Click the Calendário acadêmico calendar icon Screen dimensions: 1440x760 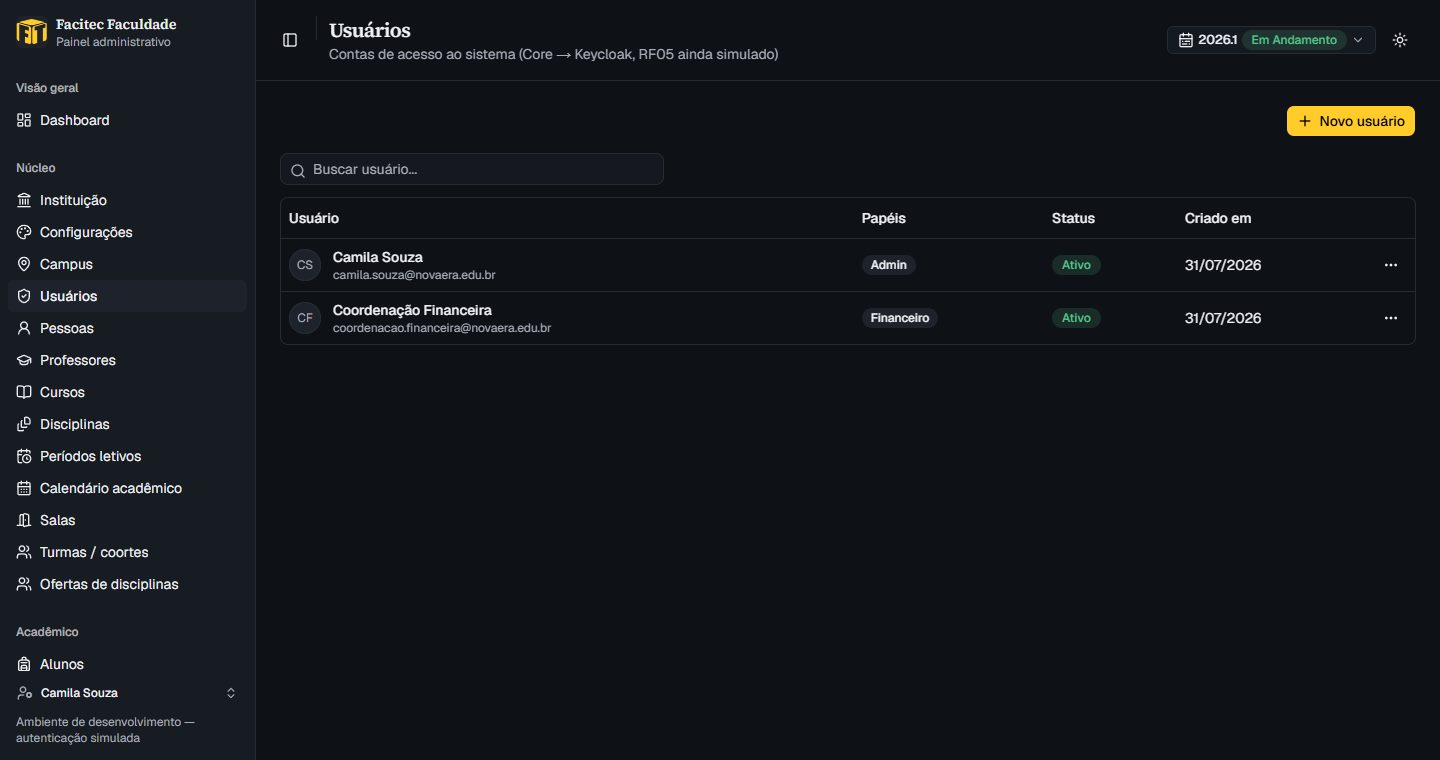[x=24, y=488]
